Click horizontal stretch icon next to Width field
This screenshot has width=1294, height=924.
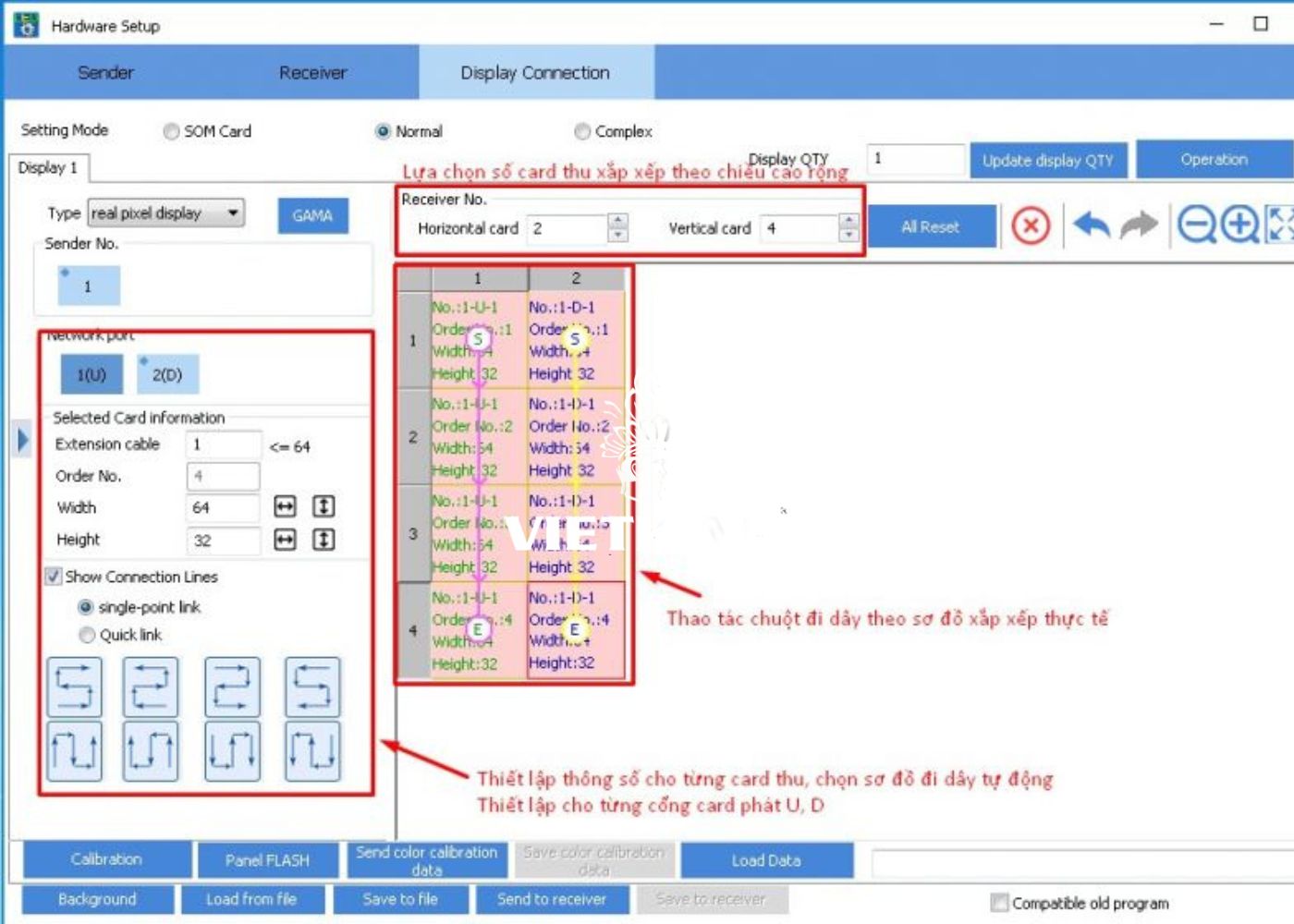(x=285, y=506)
